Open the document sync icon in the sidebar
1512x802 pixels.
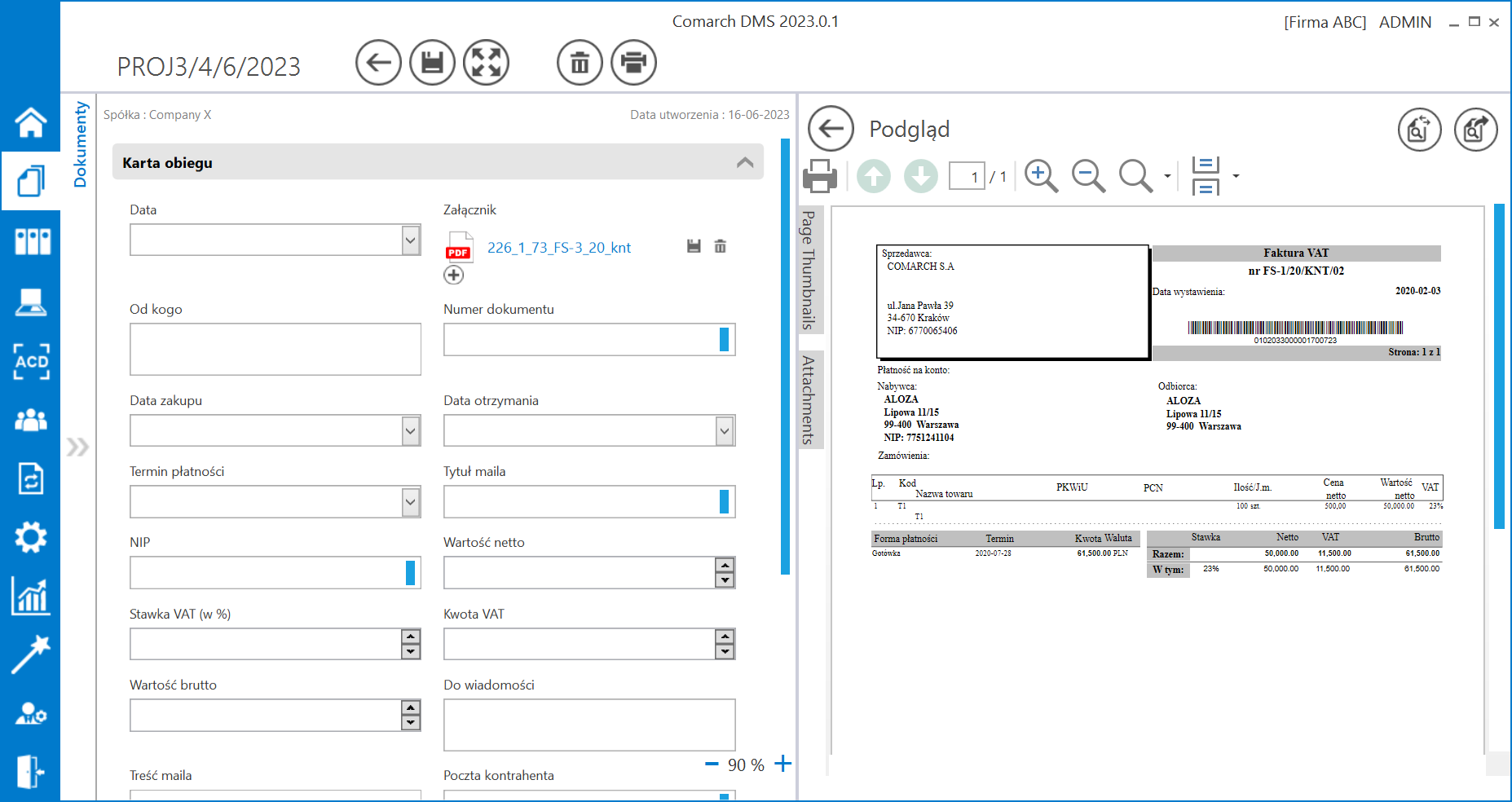(x=31, y=478)
